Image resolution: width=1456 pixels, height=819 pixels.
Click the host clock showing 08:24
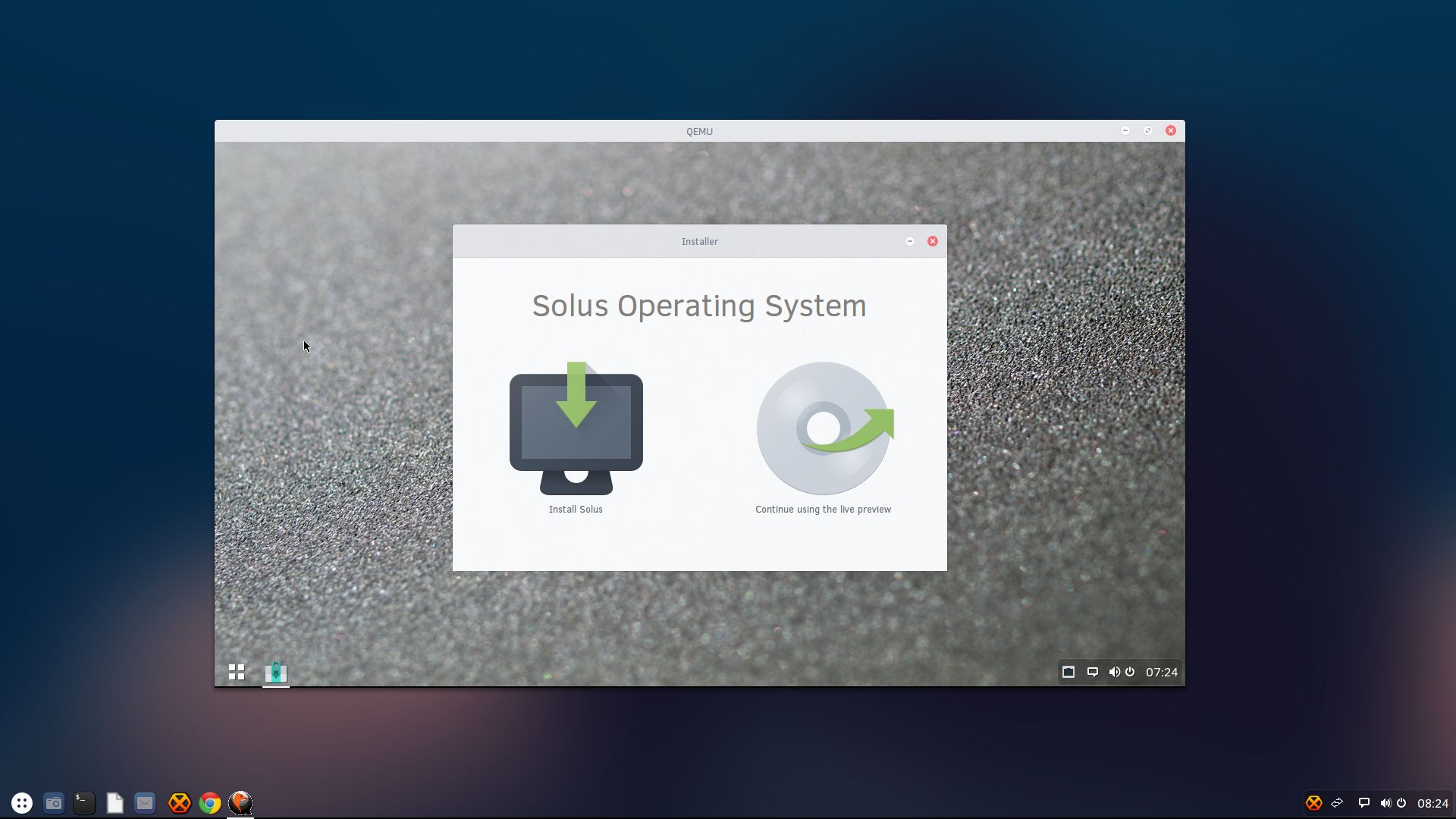click(1432, 803)
